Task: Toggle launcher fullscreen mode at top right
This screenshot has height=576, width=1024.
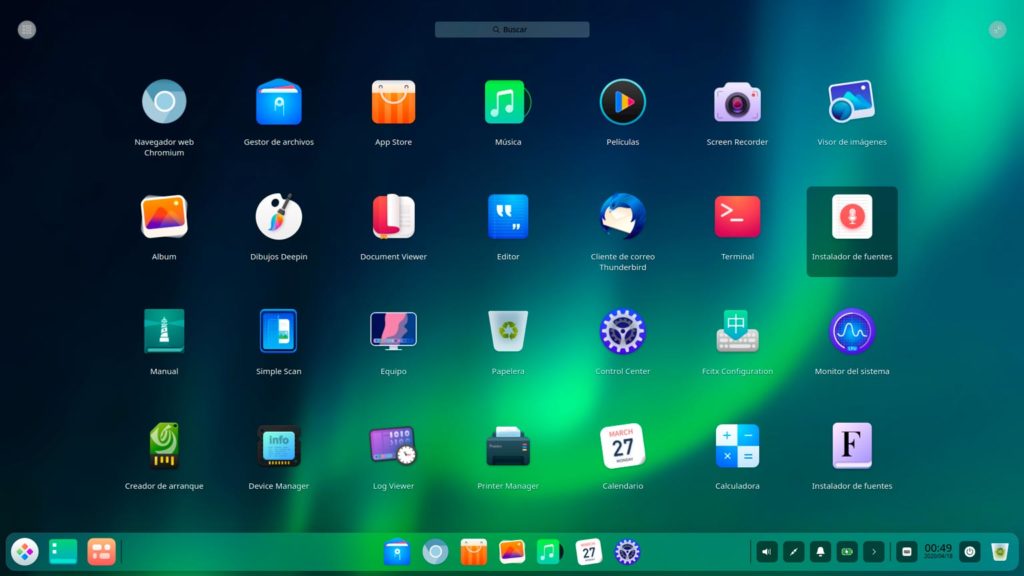Action: coord(997,29)
